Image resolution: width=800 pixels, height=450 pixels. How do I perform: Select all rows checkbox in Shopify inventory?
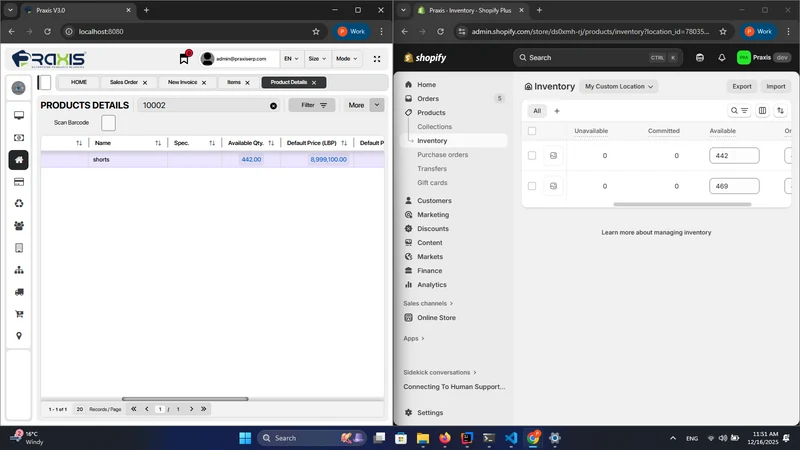click(532, 131)
